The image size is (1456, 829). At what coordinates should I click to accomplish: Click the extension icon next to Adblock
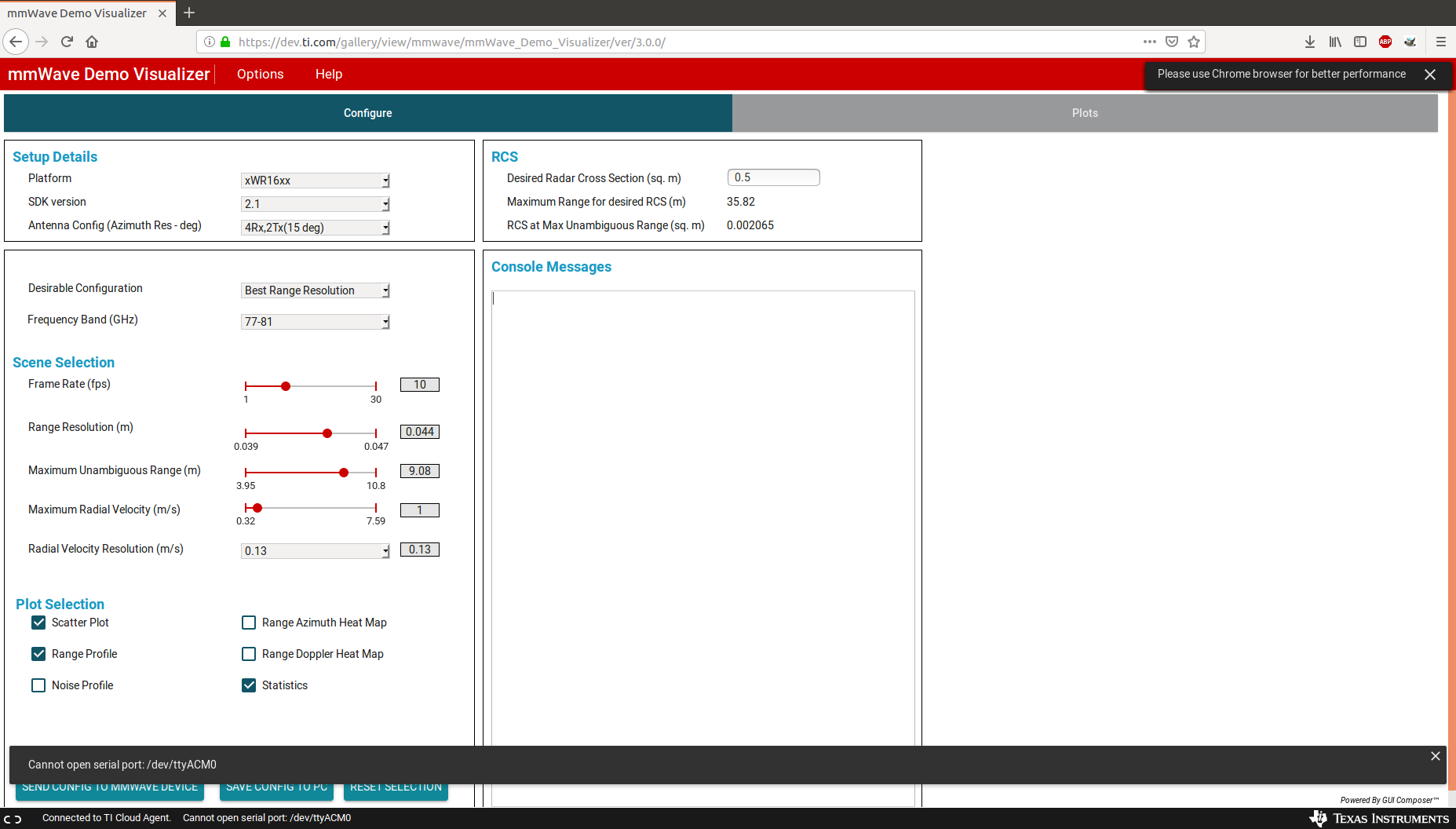pyautogui.click(x=1410, y=42)
